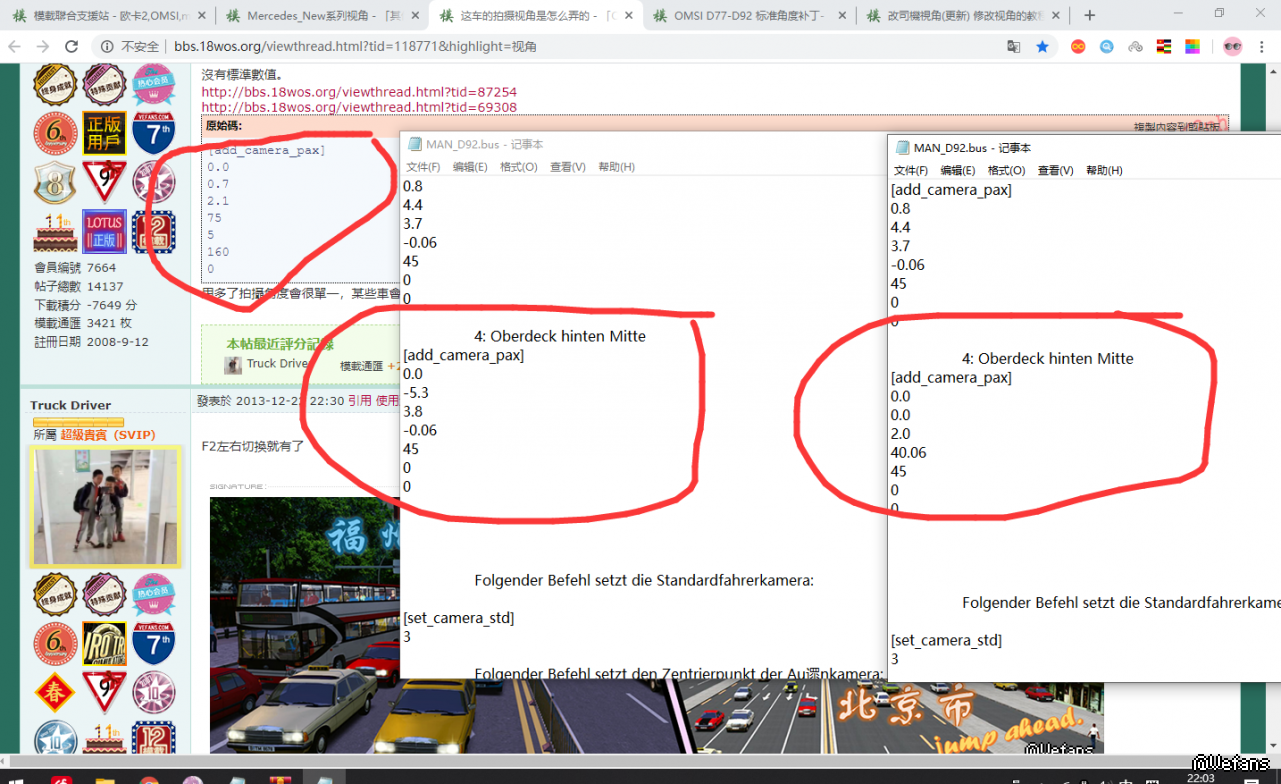Click the Chrome icon in the taskbar
Image resolution: width=1281 pixels, height=784 pixels.
(149, 780)
